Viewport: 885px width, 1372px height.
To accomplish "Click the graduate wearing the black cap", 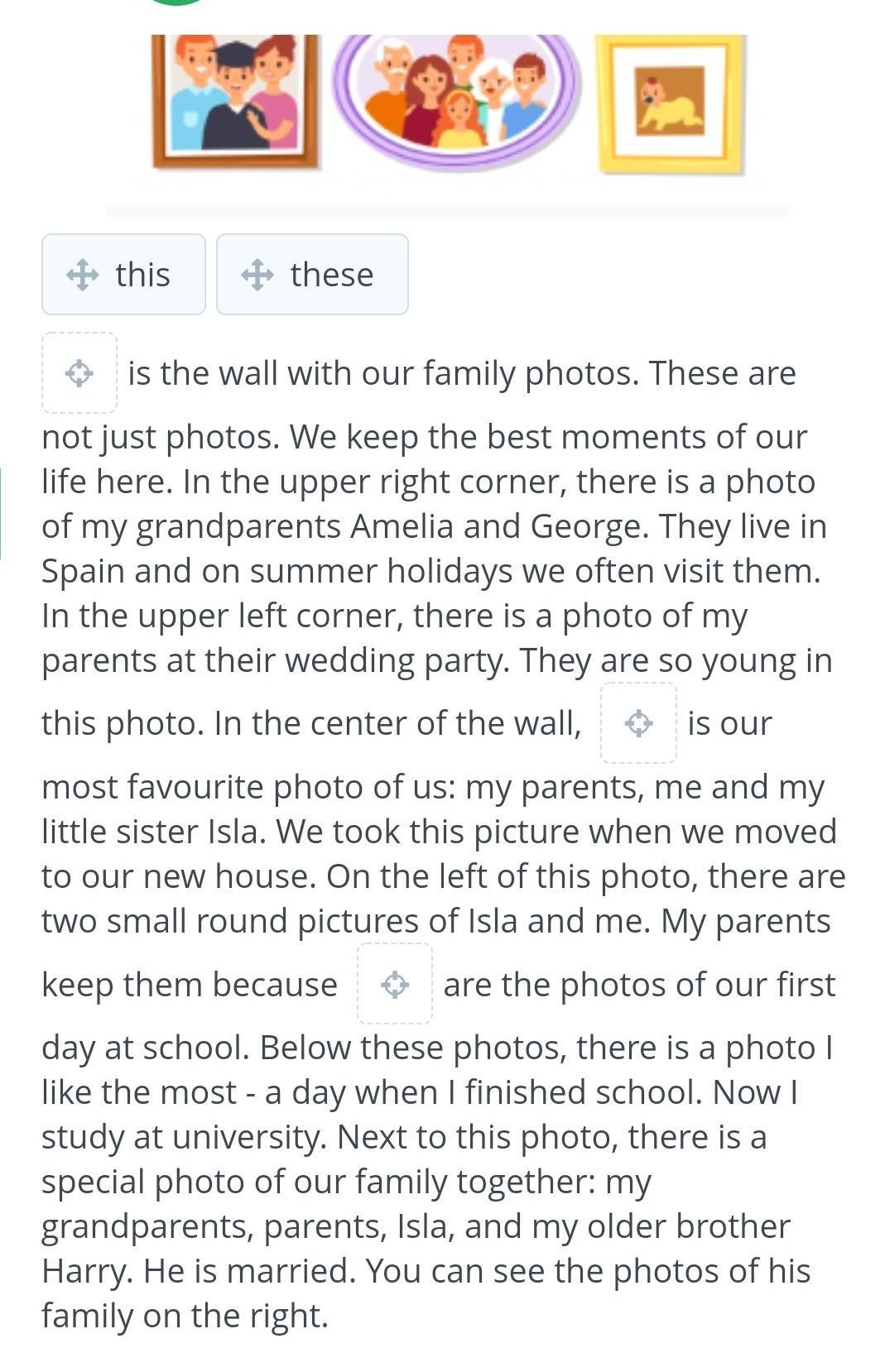I will [x=236, y=91].
